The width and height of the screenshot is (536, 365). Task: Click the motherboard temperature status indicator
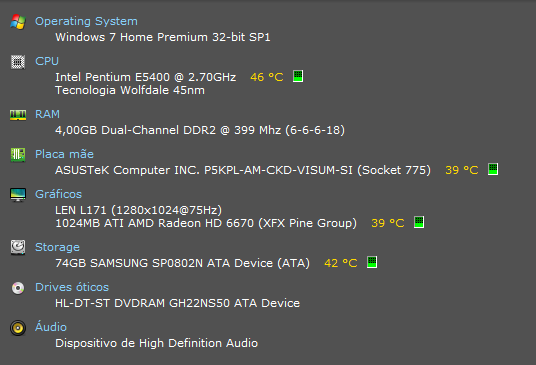click(493, 169)
